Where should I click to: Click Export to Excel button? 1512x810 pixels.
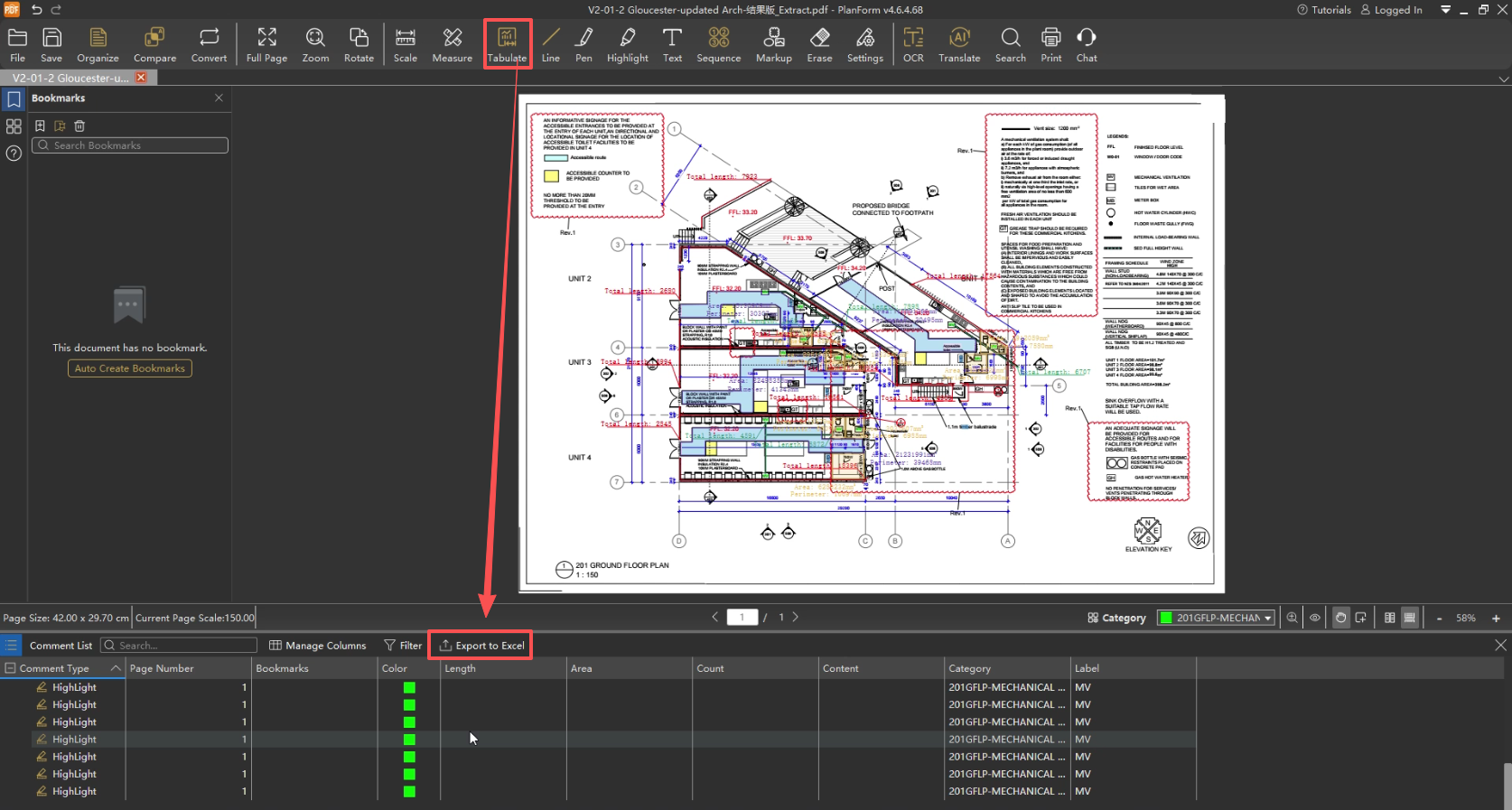[x=481, y=645]
